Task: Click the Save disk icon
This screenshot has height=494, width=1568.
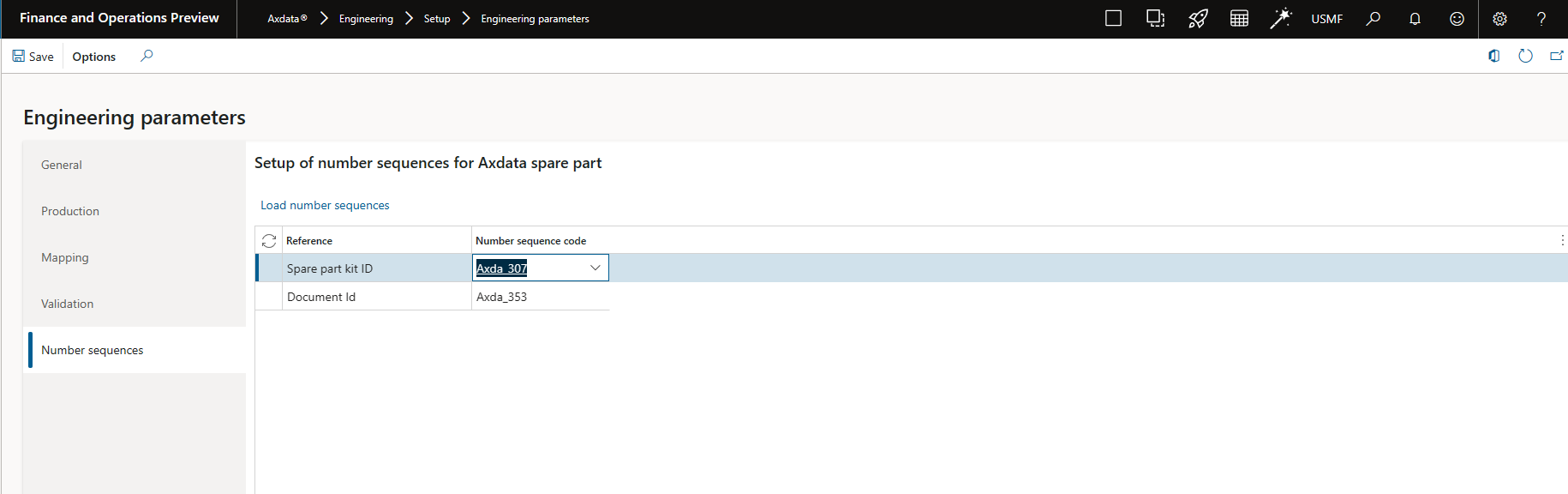Action: click(x=19, y=57)
